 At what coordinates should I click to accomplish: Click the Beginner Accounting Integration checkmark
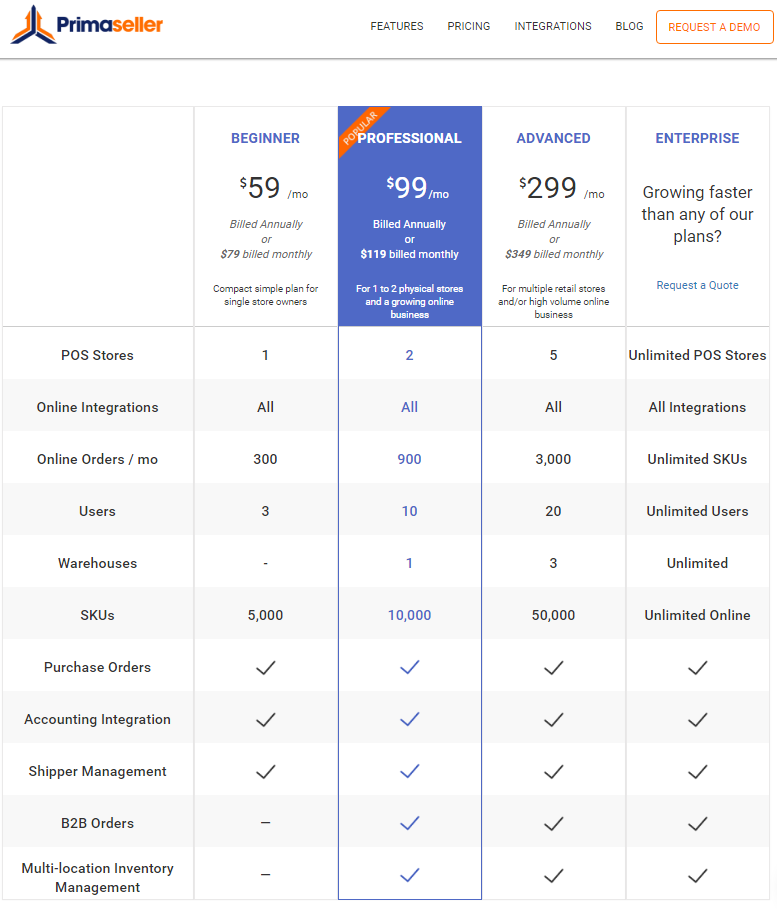pos(266,719)
